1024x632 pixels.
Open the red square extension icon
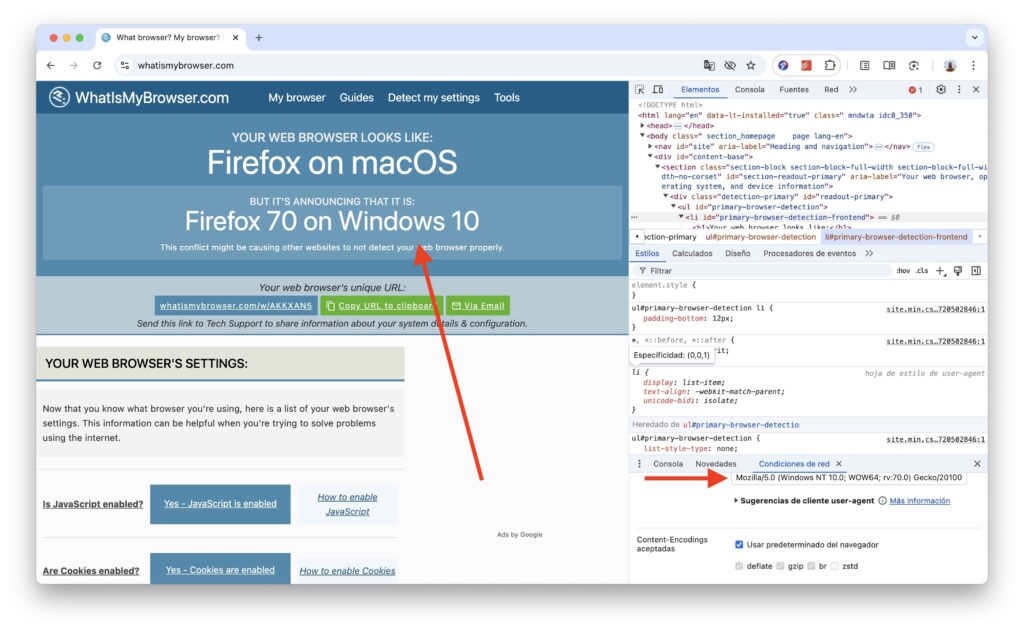(x=806, y=65)
